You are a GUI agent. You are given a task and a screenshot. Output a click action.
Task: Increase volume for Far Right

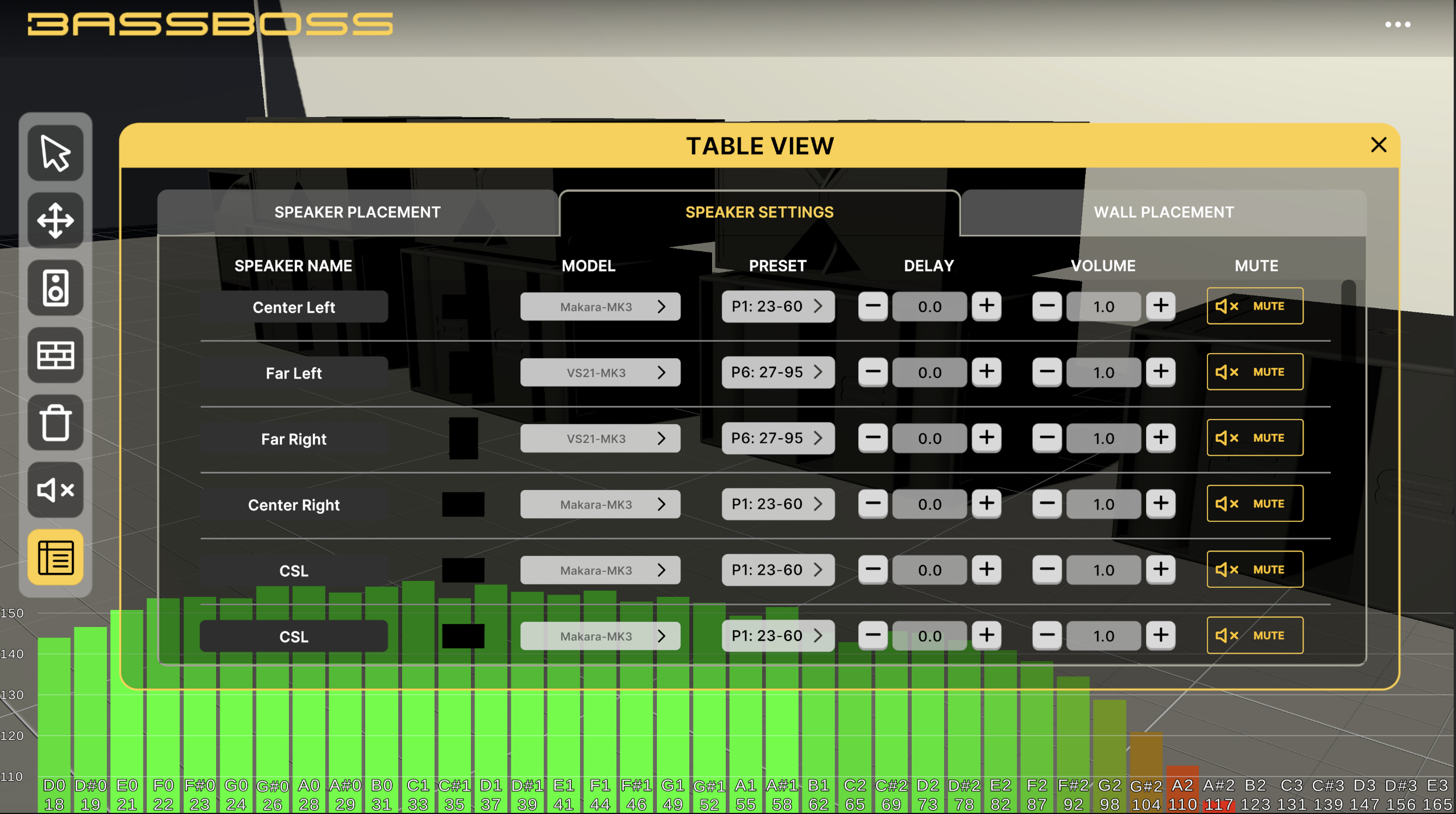coord(1161,438)
